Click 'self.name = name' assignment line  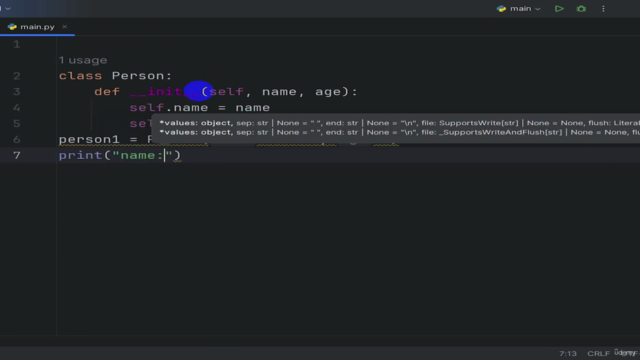200,108
